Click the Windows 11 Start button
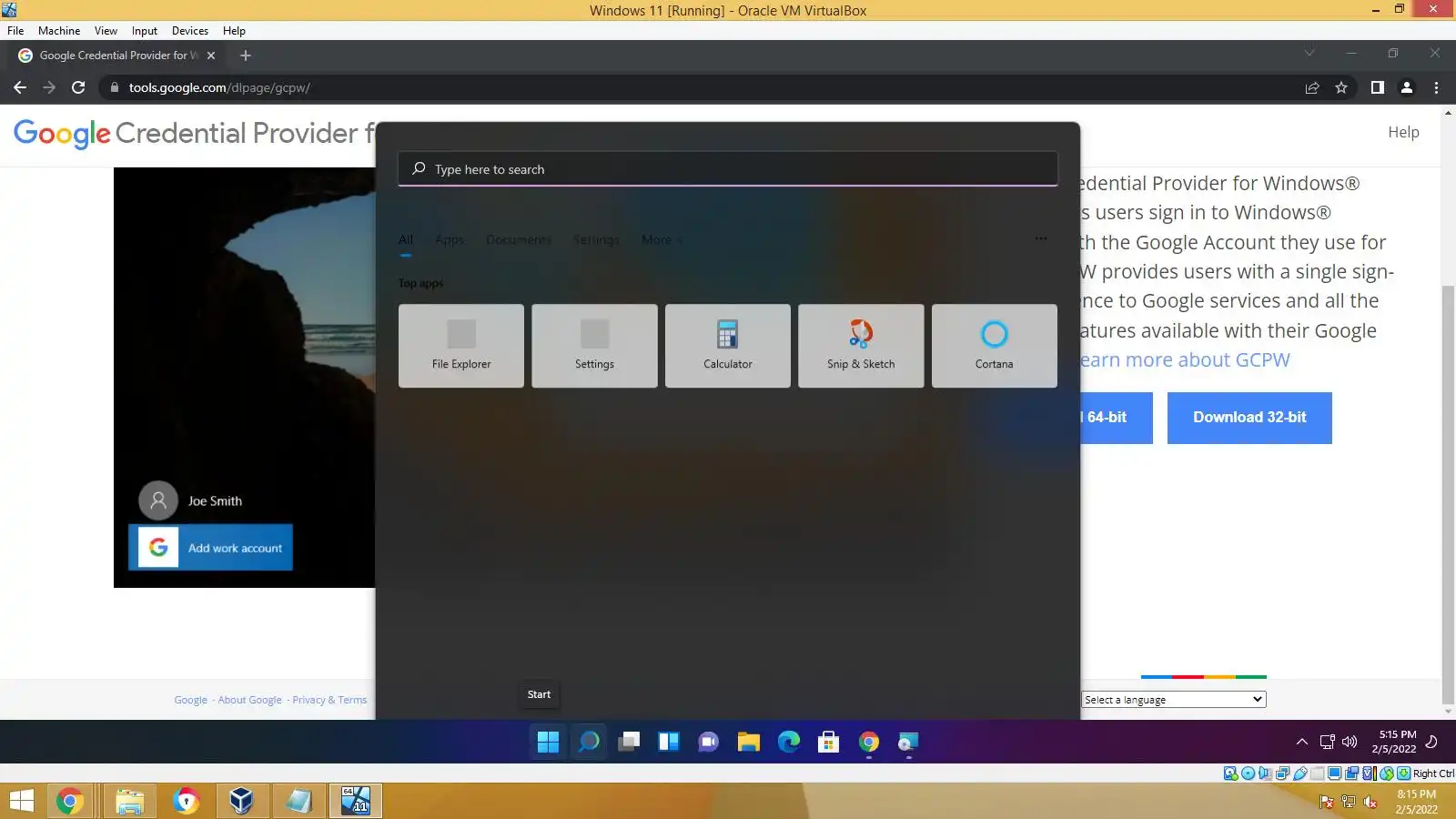The width and height of the screenshot is (1456, 819). pos(548,743)
